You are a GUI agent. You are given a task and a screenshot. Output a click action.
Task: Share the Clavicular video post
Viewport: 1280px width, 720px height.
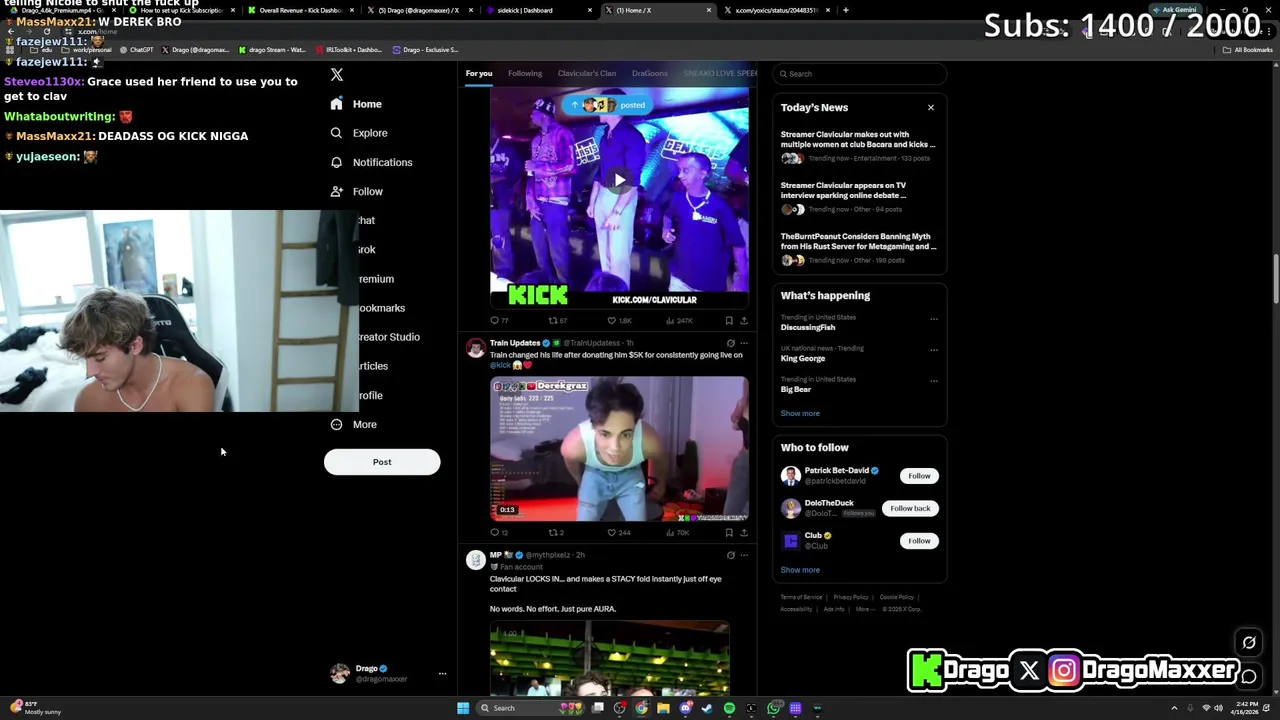[743, 320]
